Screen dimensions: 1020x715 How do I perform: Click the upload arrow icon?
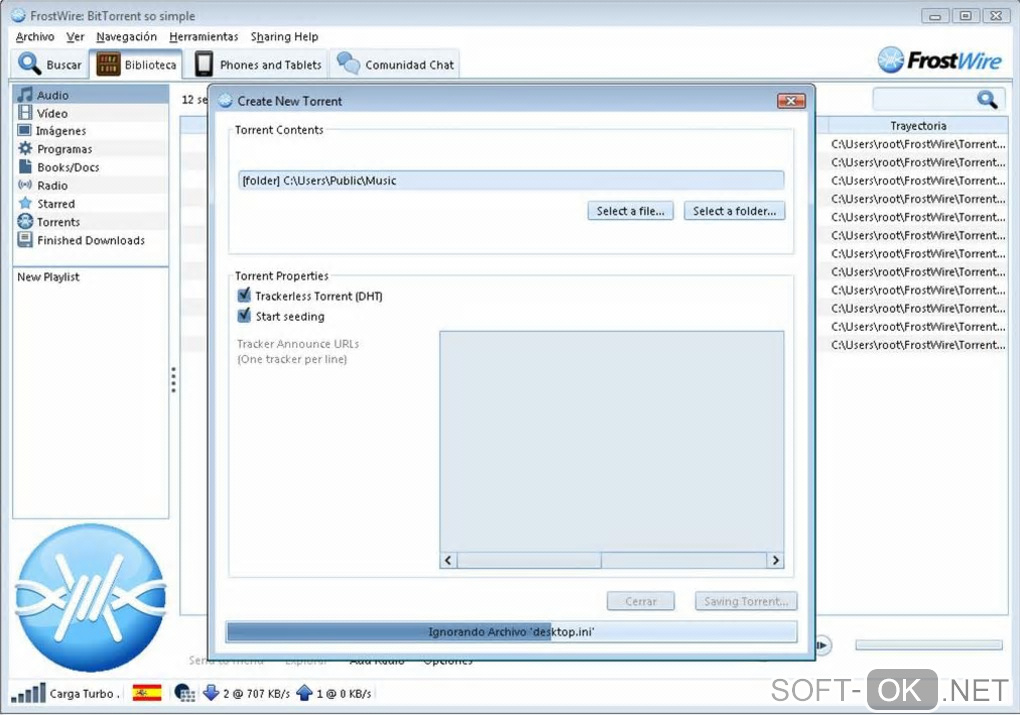[304, 693]
